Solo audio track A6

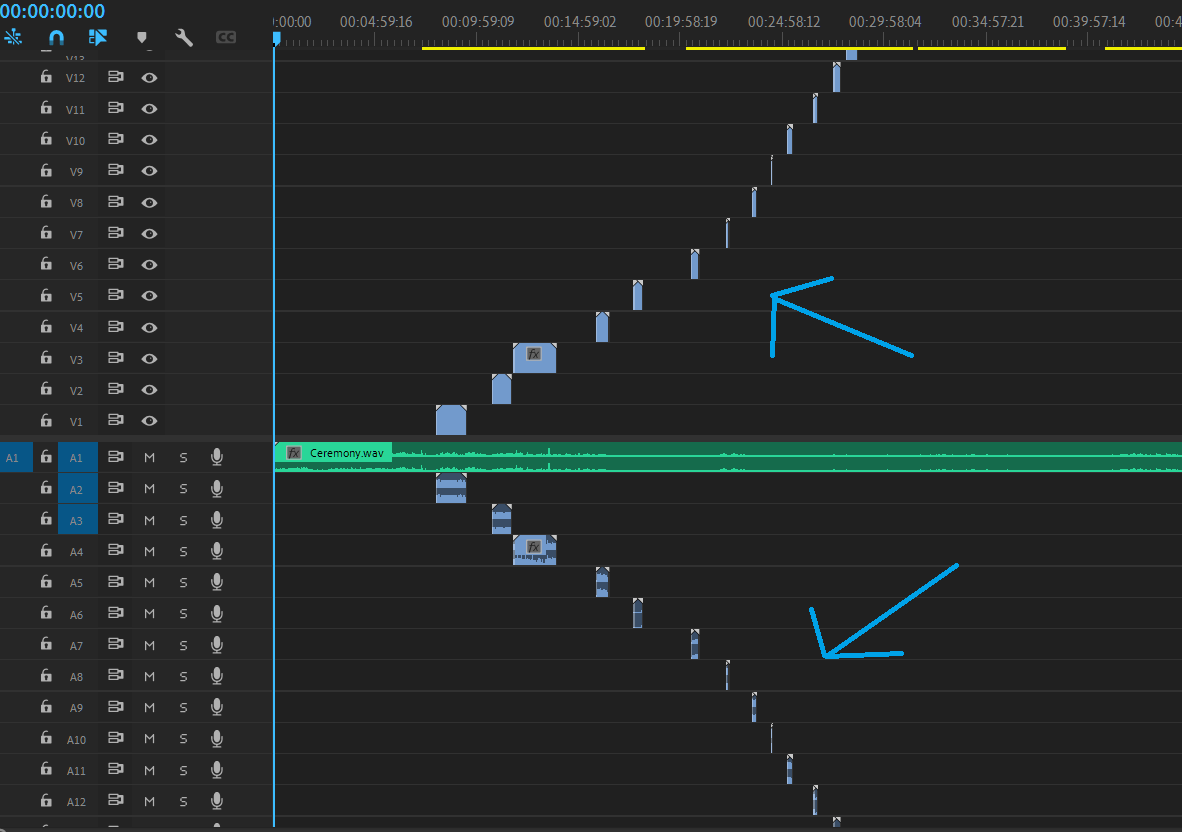[x=183, y=613]
